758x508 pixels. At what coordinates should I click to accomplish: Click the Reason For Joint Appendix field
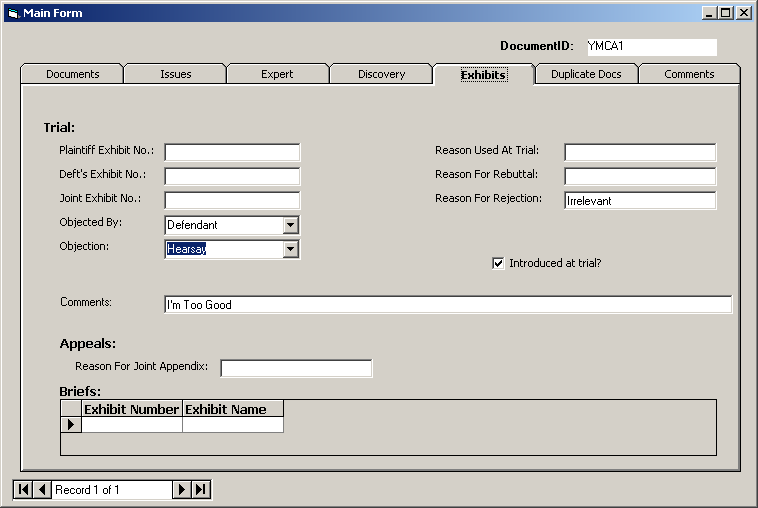296,369
